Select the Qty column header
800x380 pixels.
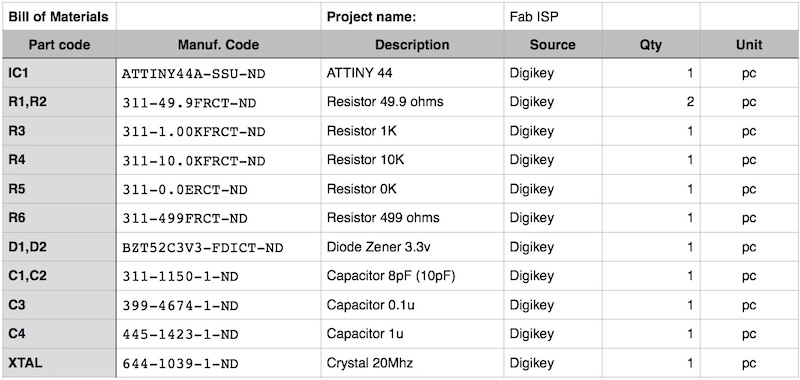pos(651,44)
